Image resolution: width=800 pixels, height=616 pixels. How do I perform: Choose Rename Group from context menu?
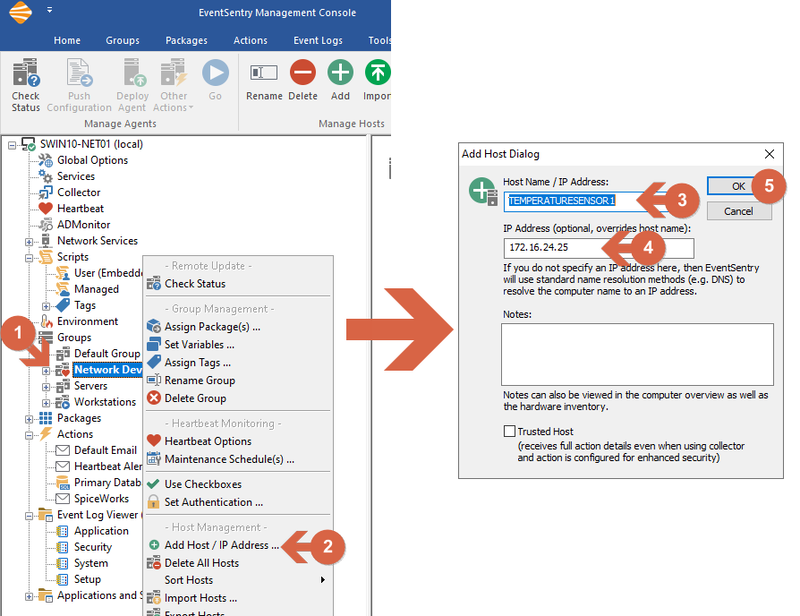tap(199, 380)
